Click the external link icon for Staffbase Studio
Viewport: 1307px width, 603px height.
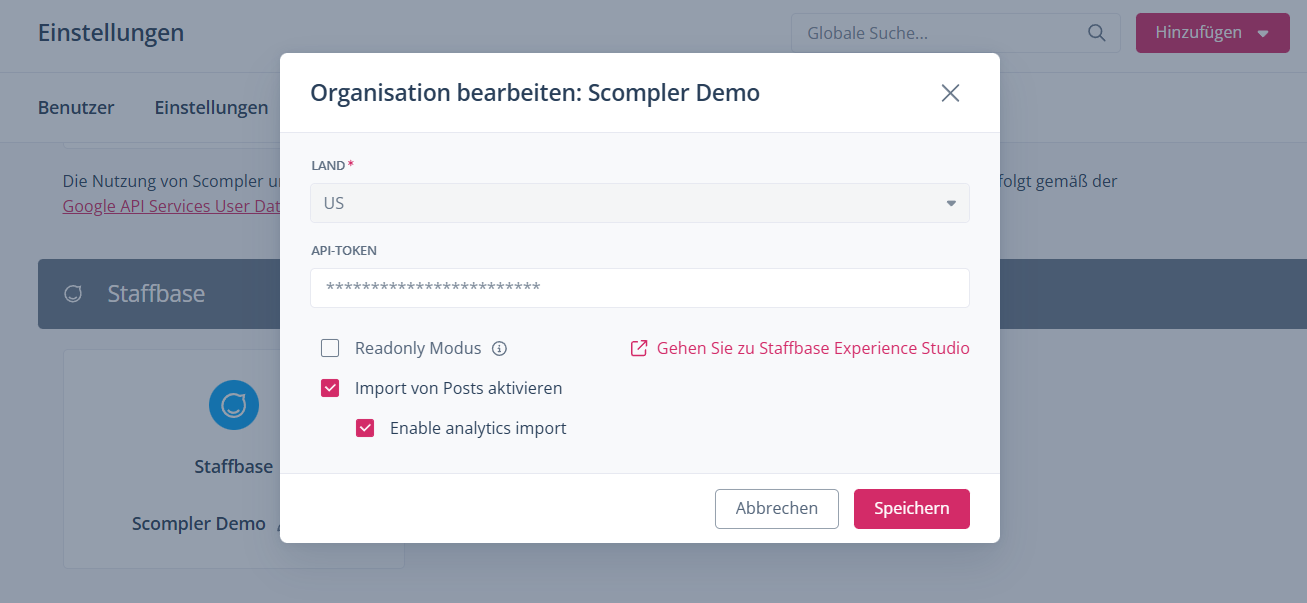(x=639, y=349)
